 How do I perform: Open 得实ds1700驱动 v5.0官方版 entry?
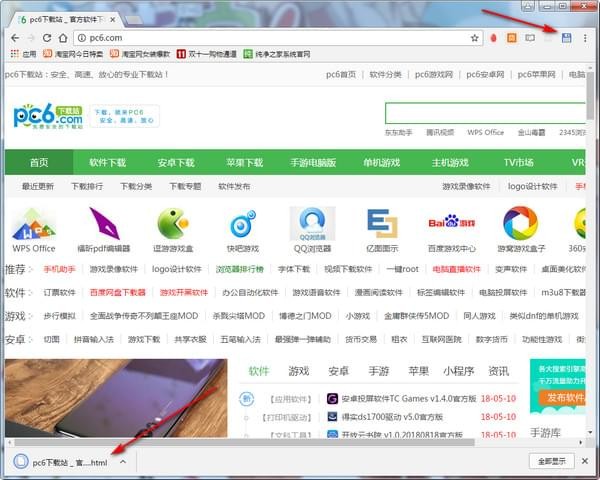pyautogui.click(x=392, y=416)
